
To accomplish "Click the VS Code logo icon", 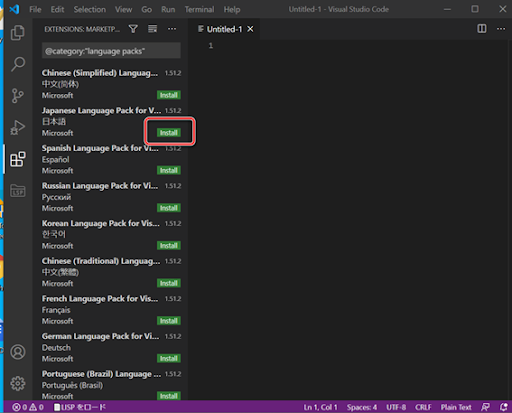I will click(14, 9).
